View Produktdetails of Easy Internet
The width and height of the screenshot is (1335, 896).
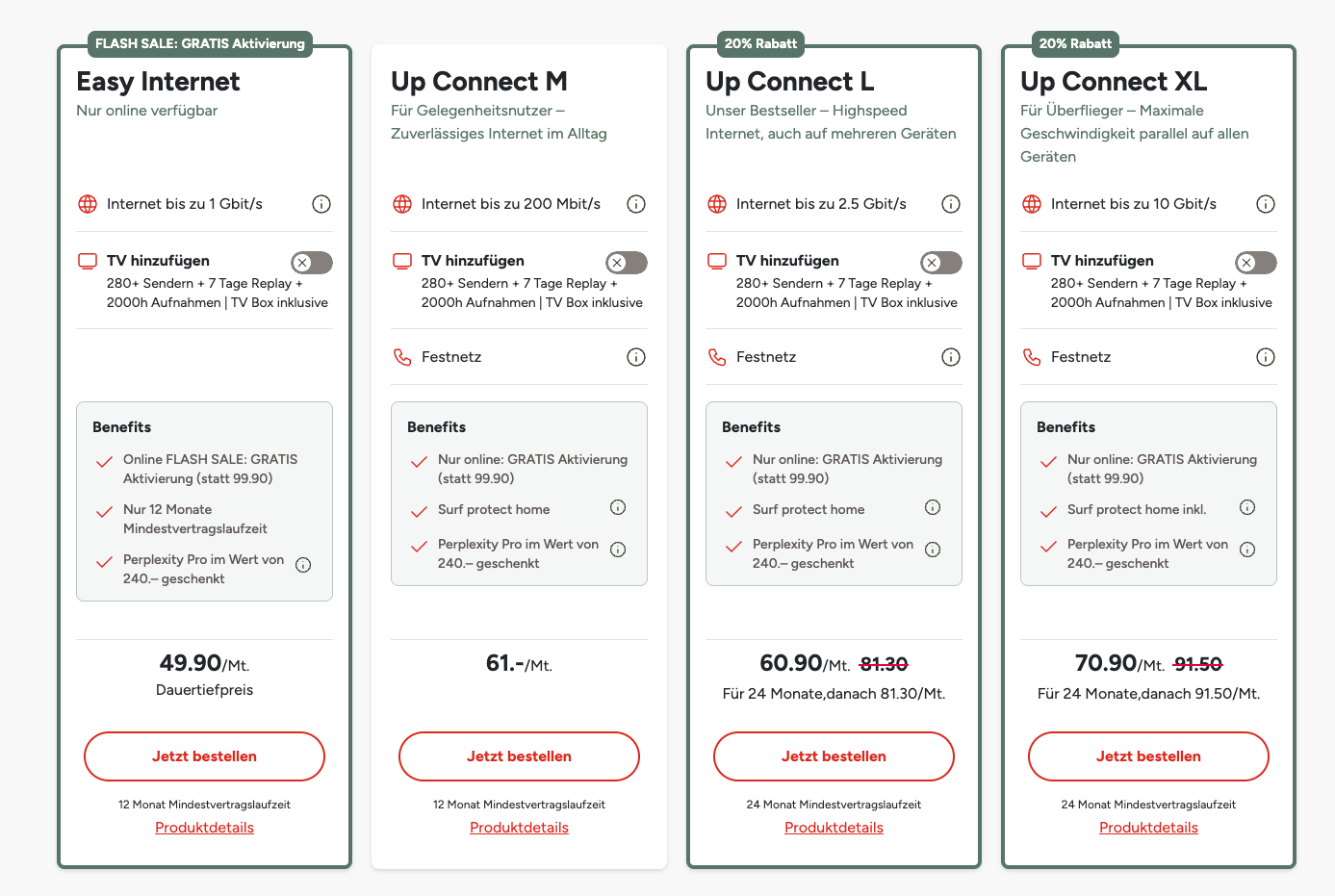[204, 828]
